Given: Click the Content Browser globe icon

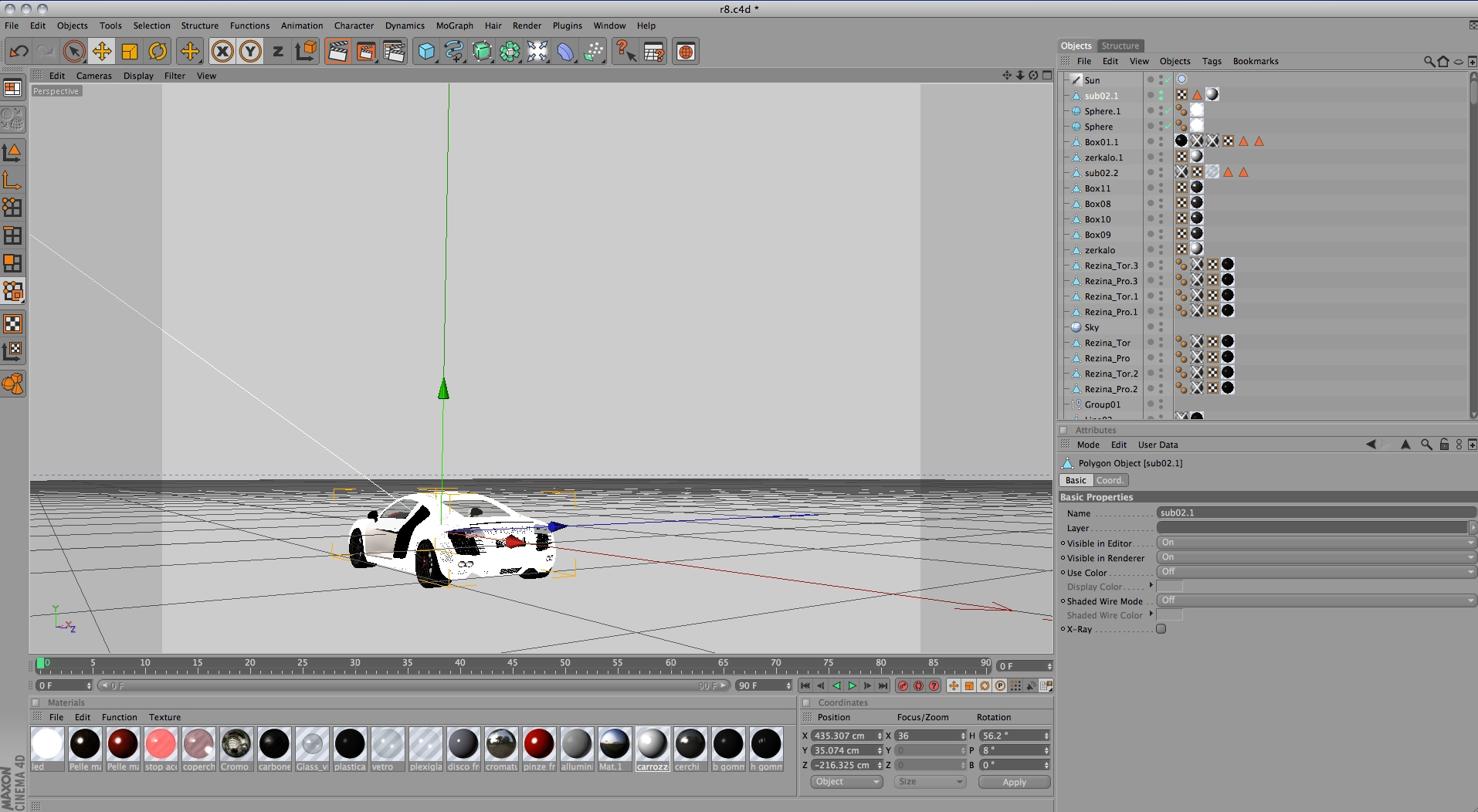Looking at the screenshot, I should 685,52.
